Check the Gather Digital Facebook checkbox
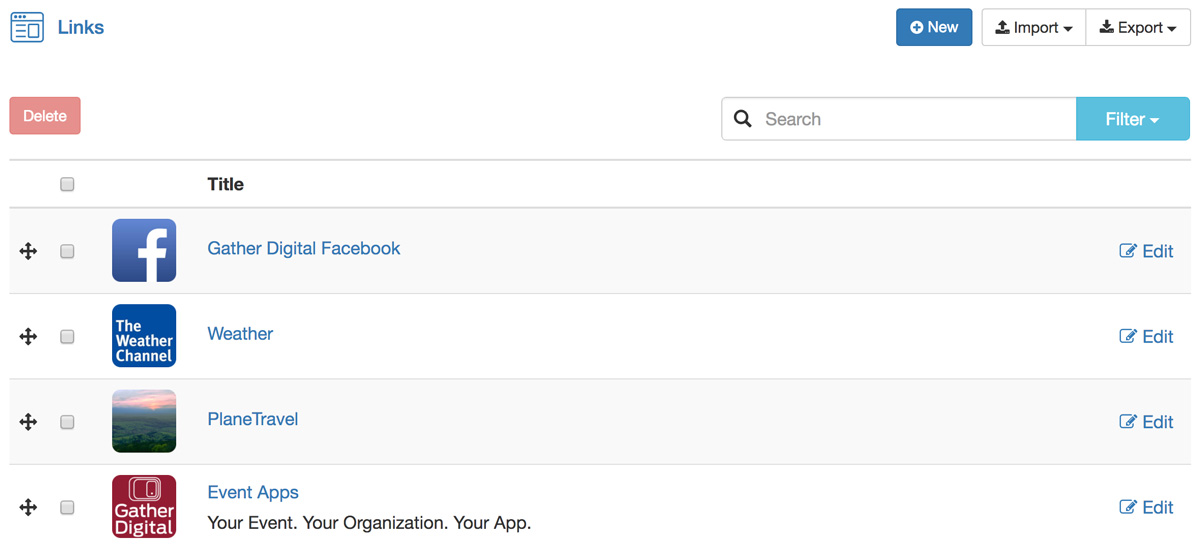The image size is (1200, 553). 67,251
